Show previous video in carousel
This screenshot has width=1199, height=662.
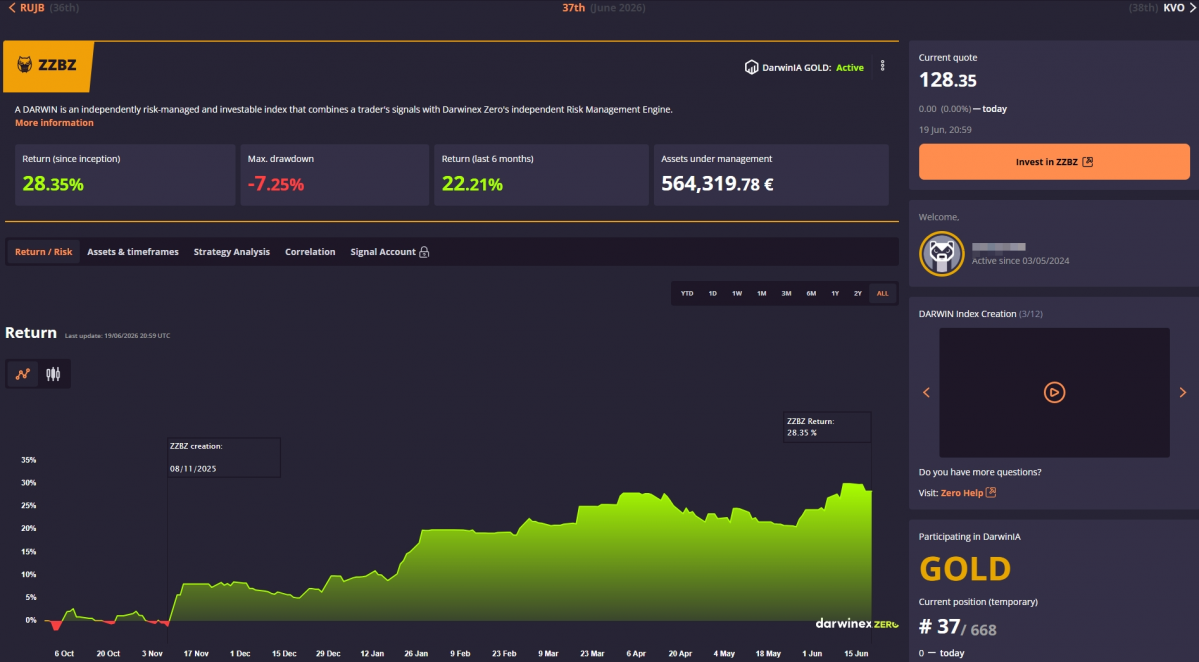926,392
